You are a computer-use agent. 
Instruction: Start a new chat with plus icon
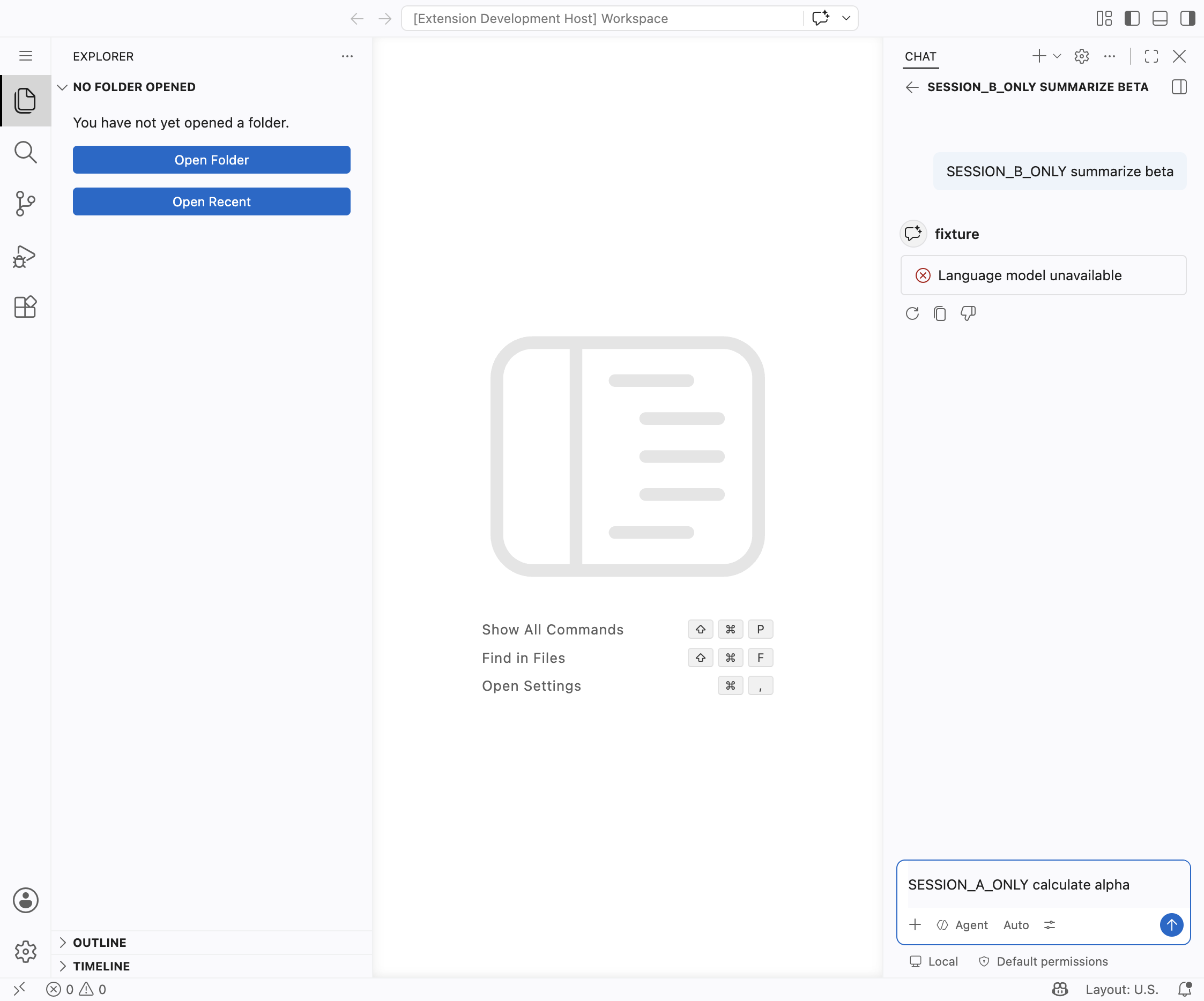point(1038,56)
